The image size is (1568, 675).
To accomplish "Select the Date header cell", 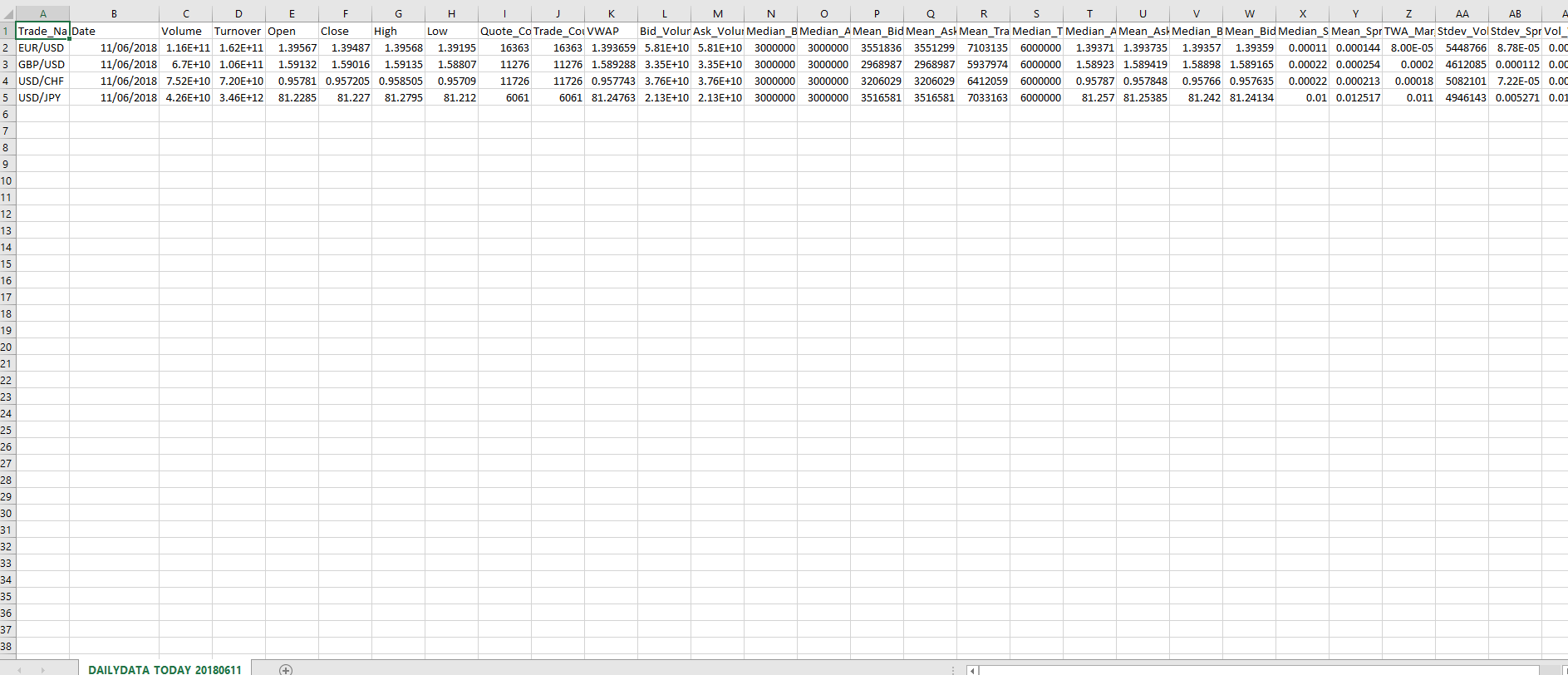I will [114, 31].
